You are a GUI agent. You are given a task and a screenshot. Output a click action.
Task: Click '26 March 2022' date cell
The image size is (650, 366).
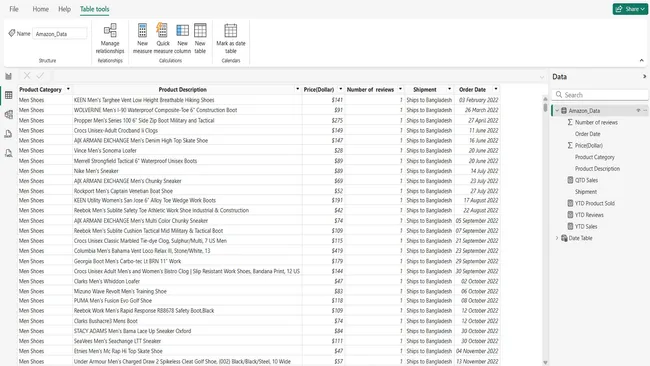click(x=477, y=110)
